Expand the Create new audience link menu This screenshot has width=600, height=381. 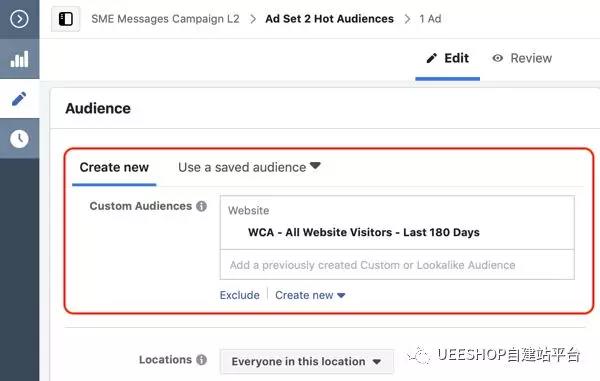[310, 295]
